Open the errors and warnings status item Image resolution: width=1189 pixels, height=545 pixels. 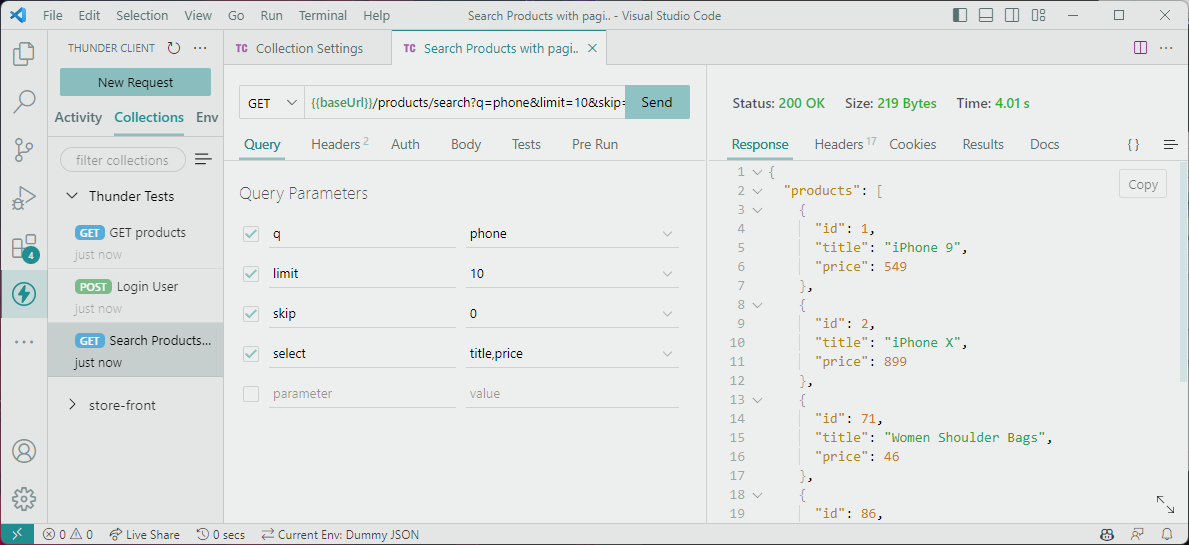coord(68,534)
